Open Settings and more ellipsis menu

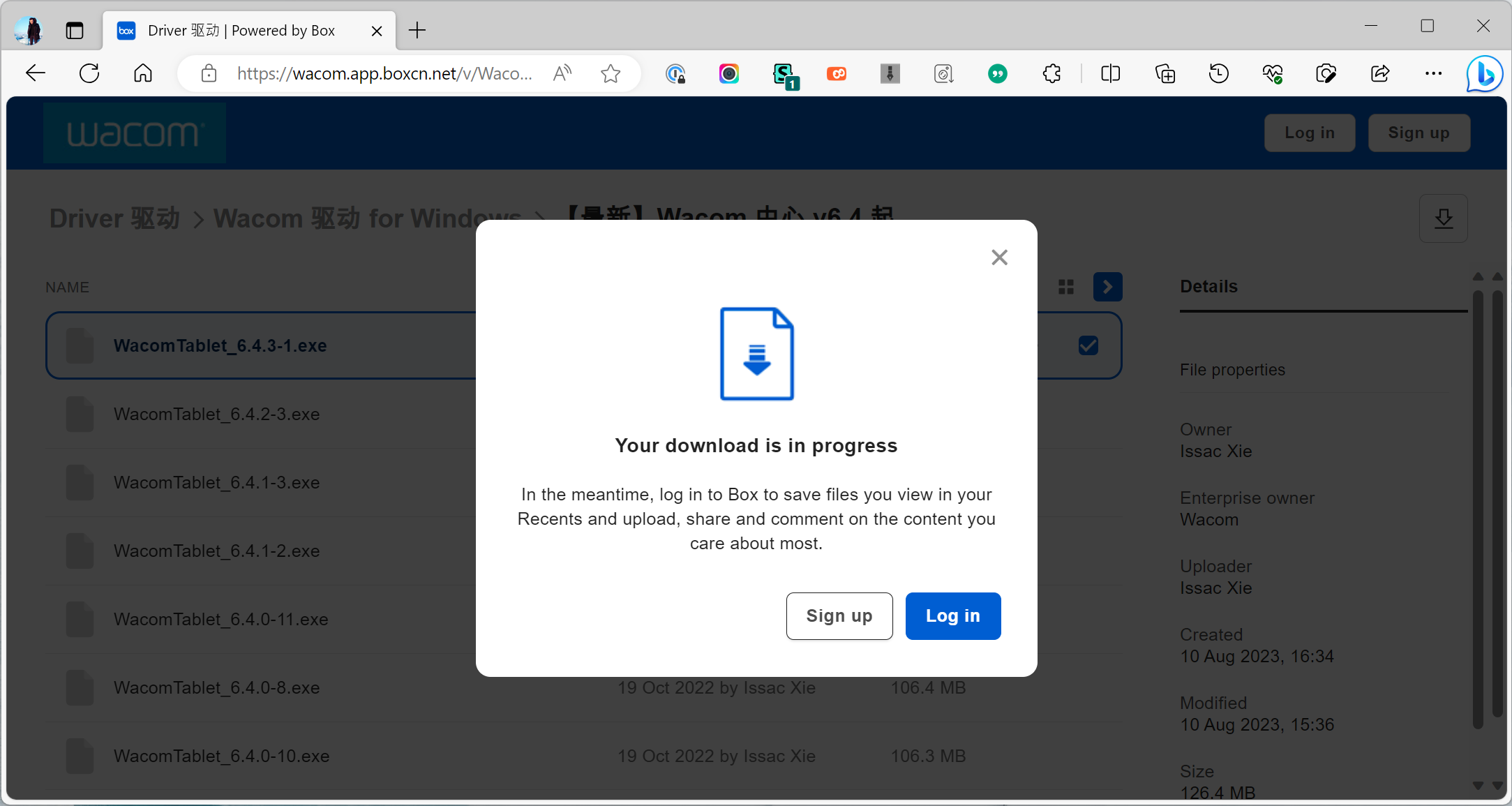tap(1433, 73)
